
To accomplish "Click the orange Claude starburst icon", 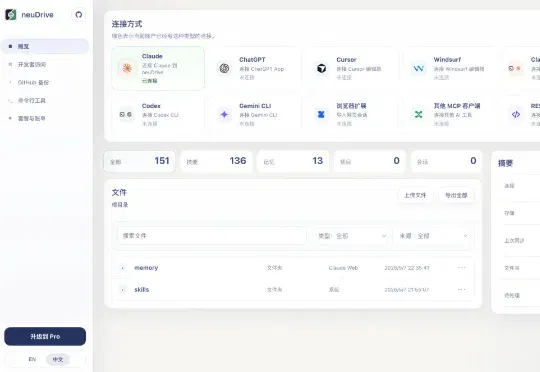I will pos(127,68).
